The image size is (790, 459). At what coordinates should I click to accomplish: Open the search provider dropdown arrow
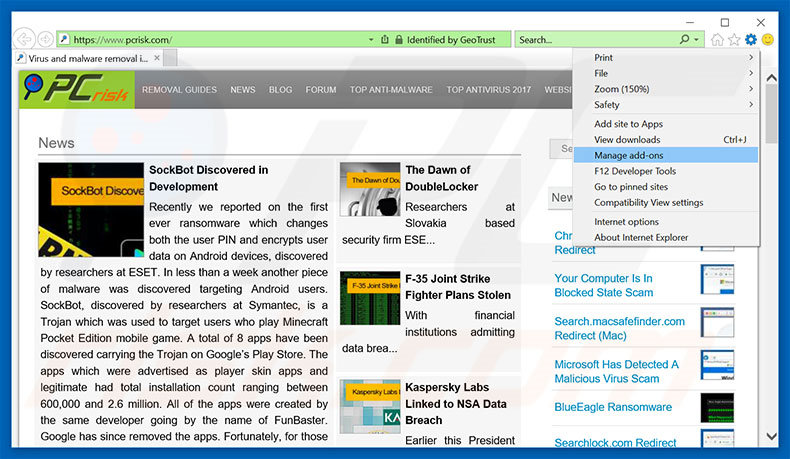697,40
